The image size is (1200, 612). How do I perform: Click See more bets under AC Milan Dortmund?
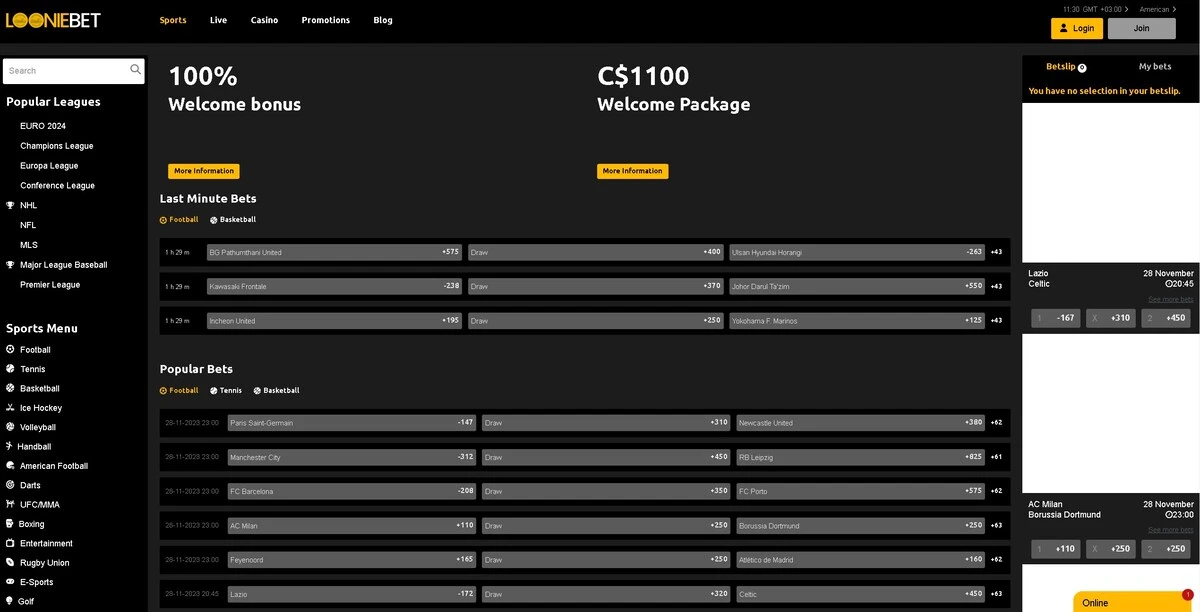tap(1170, 530)
